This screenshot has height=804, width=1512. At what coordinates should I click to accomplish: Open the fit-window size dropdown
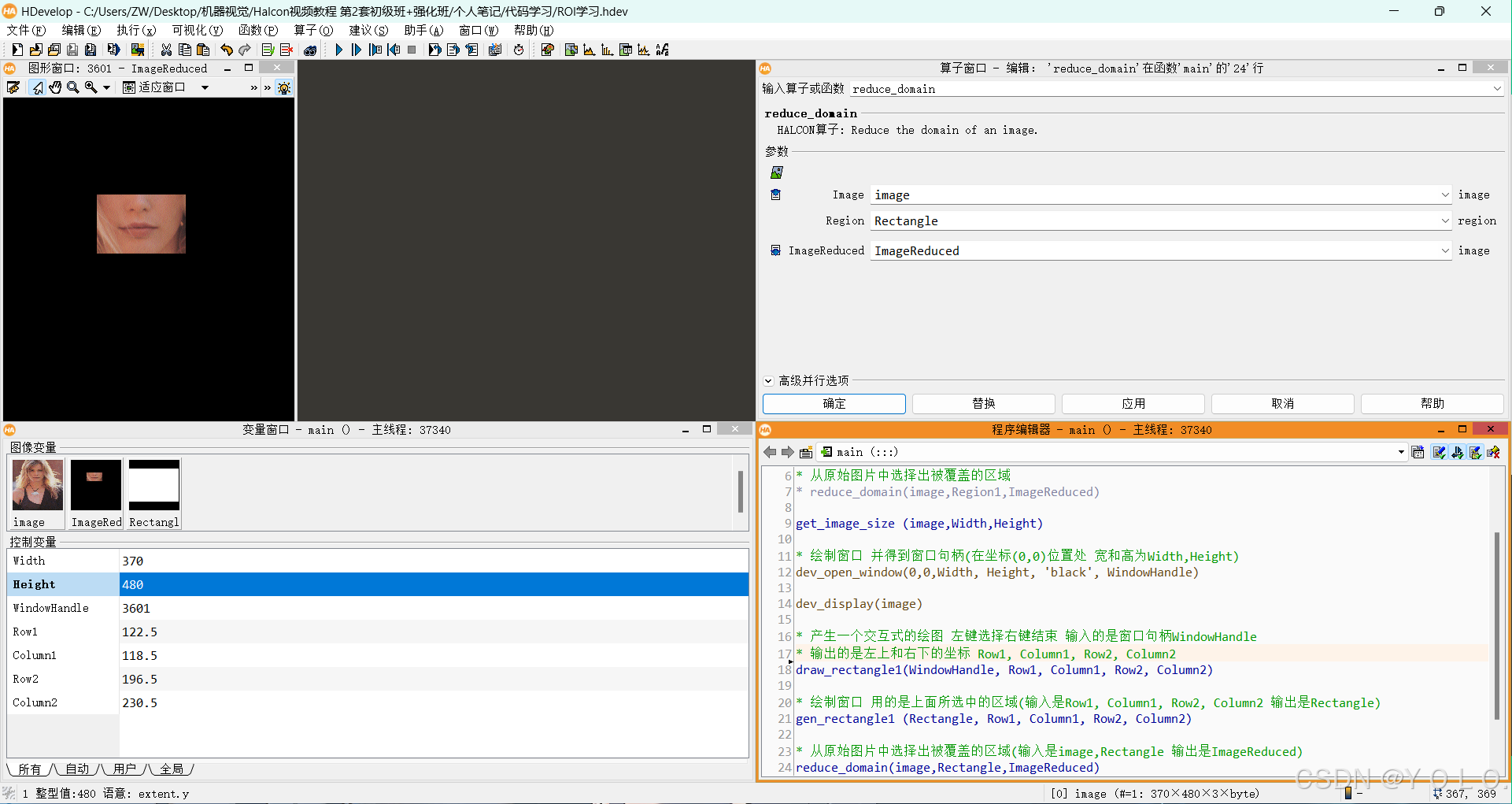click(x=205, y=87)
